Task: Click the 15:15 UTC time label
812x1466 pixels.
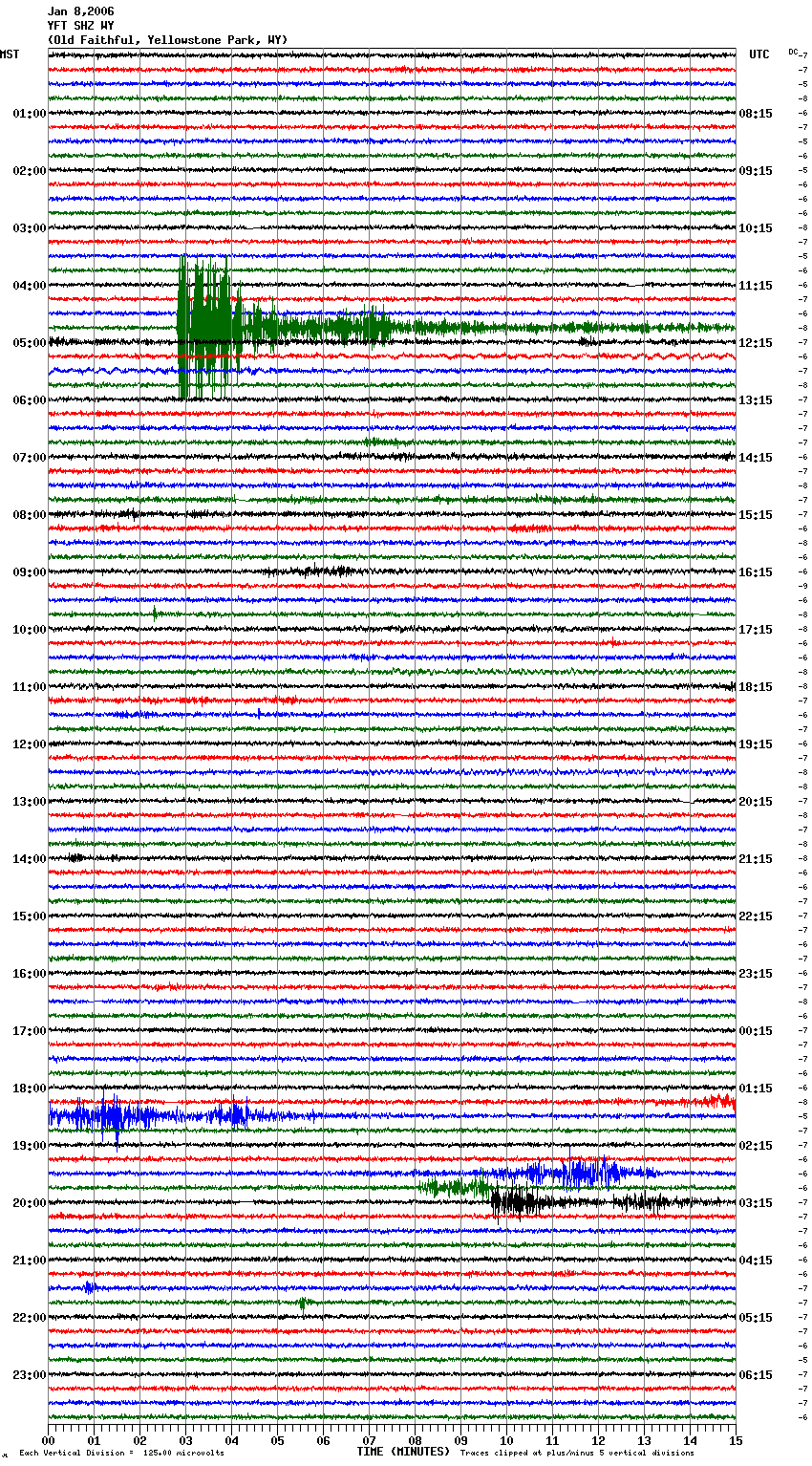Action: tap(756, 515)
